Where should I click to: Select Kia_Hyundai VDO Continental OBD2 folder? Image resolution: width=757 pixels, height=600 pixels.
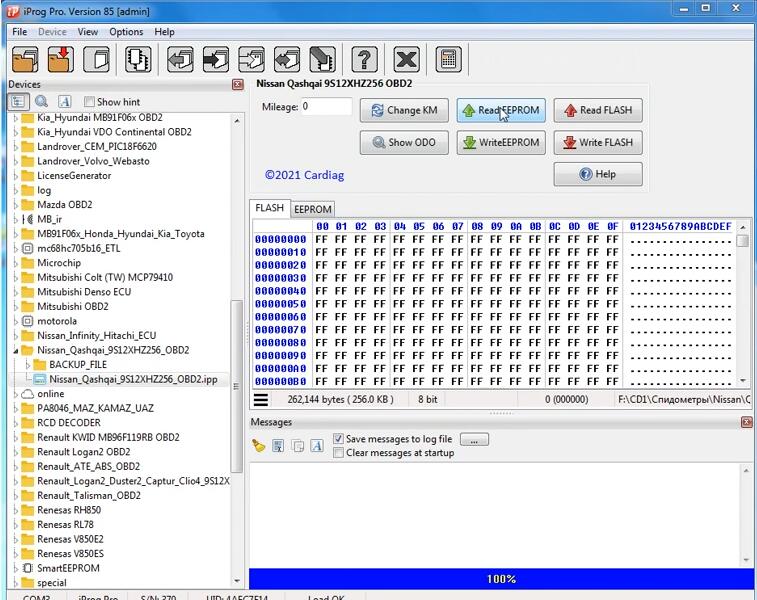coord(114,132)
